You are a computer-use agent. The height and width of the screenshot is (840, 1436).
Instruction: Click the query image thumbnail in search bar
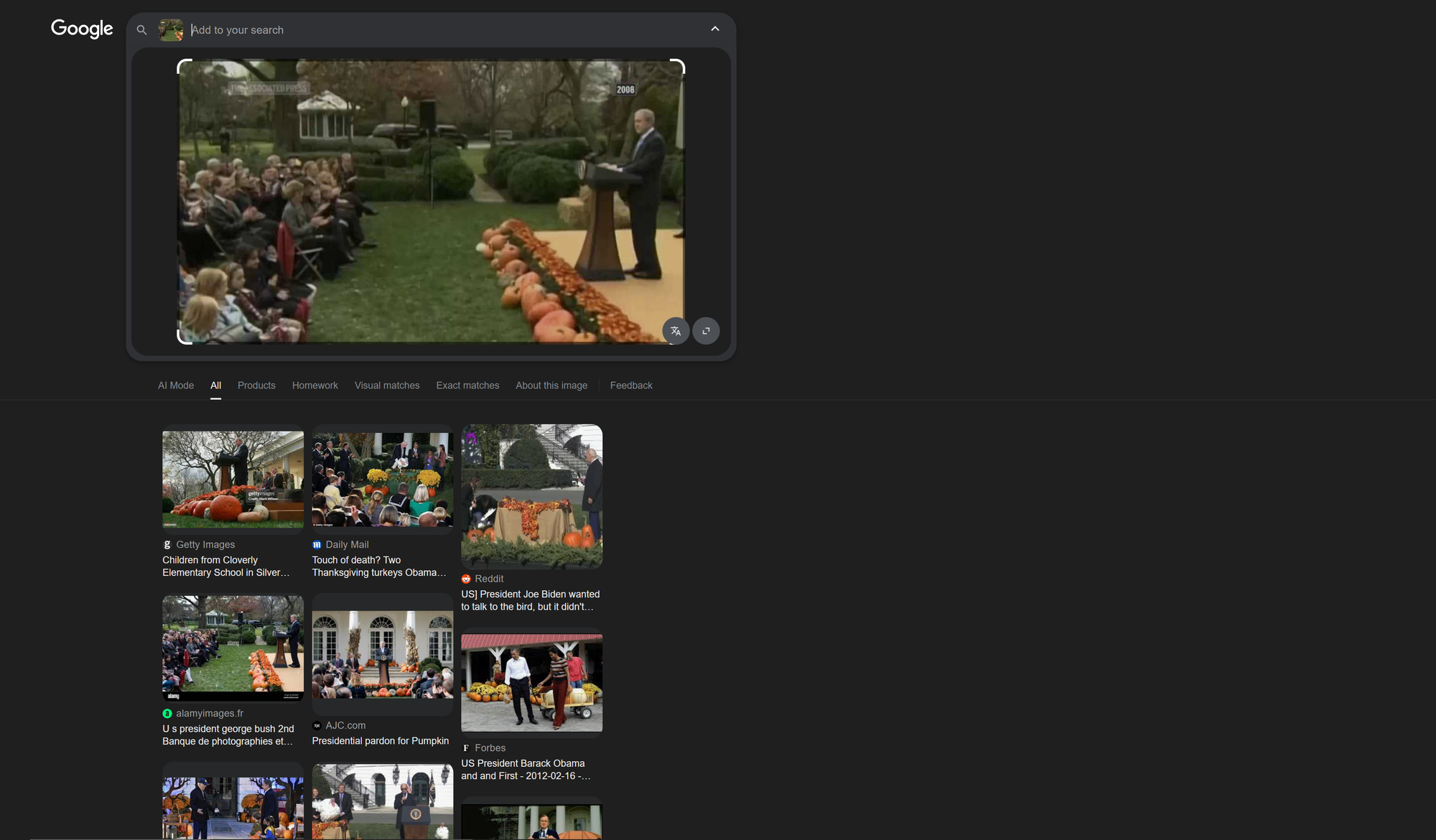point(171,29)
